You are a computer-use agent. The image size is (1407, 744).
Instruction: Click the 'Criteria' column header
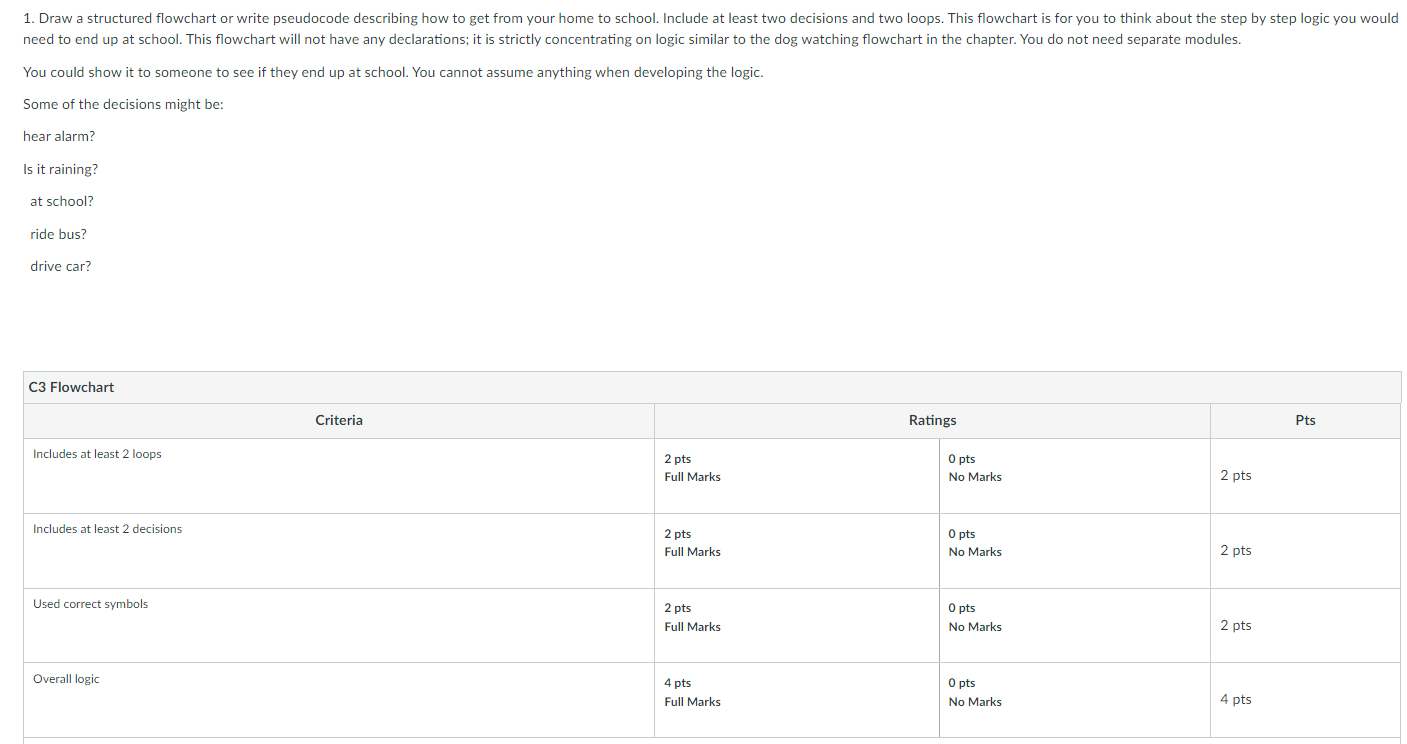pos(339,420)
